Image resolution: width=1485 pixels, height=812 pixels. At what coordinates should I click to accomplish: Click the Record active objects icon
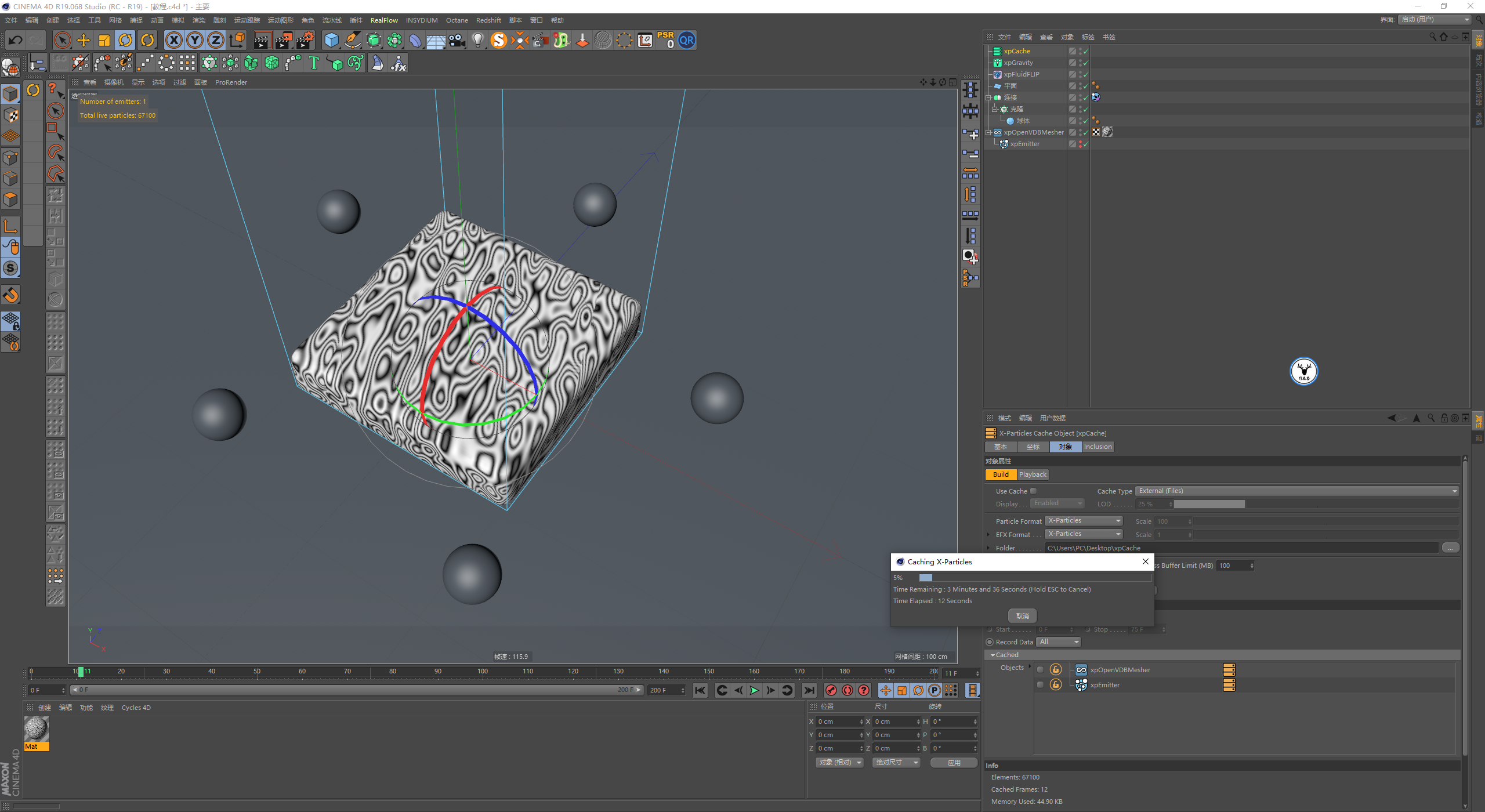[x=831, y=690]
